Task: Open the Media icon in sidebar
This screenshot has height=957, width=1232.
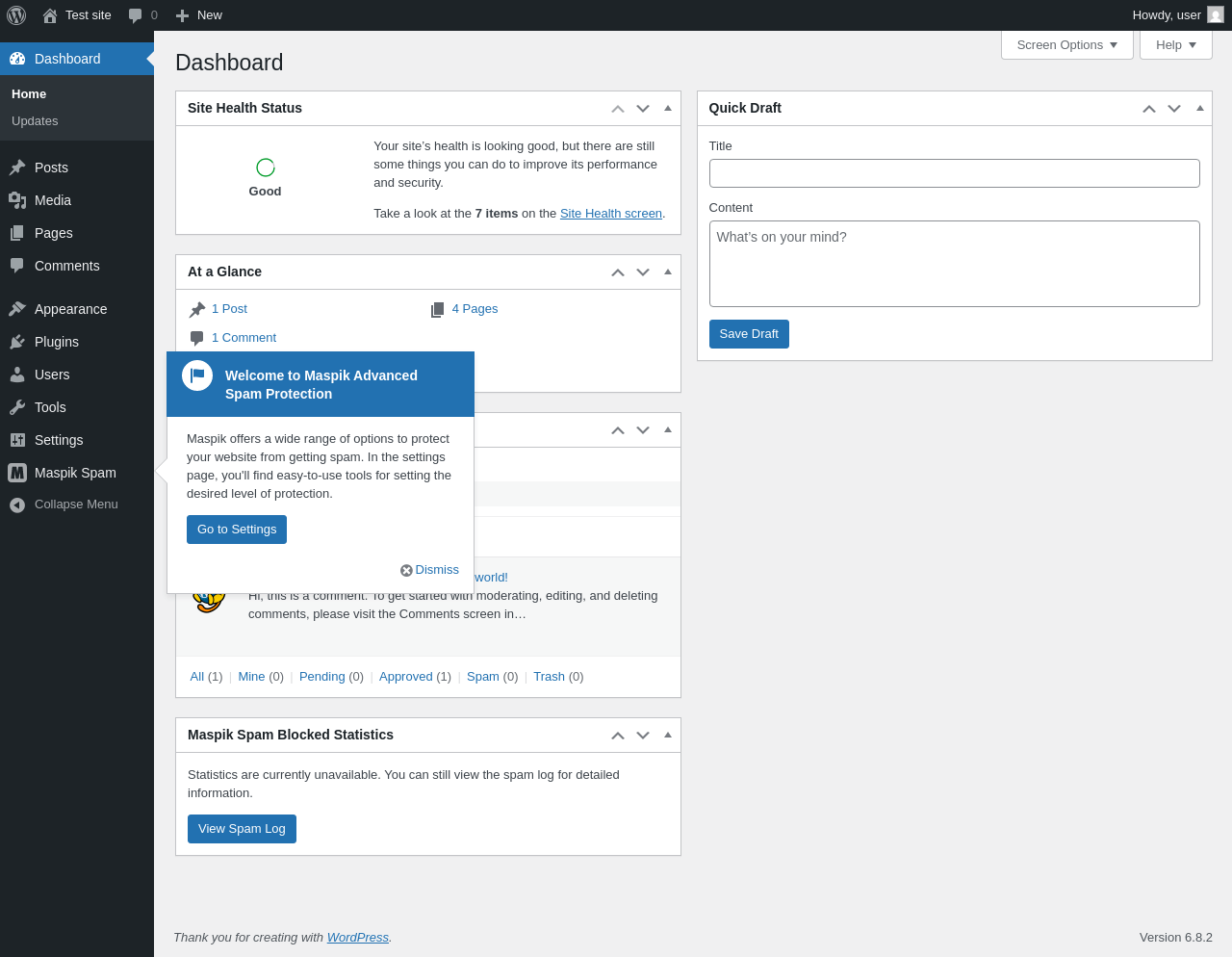Action: click(17, 200)
